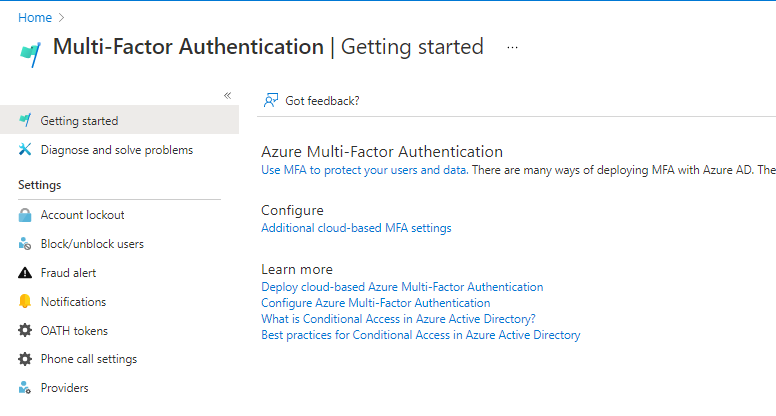Open Additional cloud-based MFA settings link

[356, 228]
